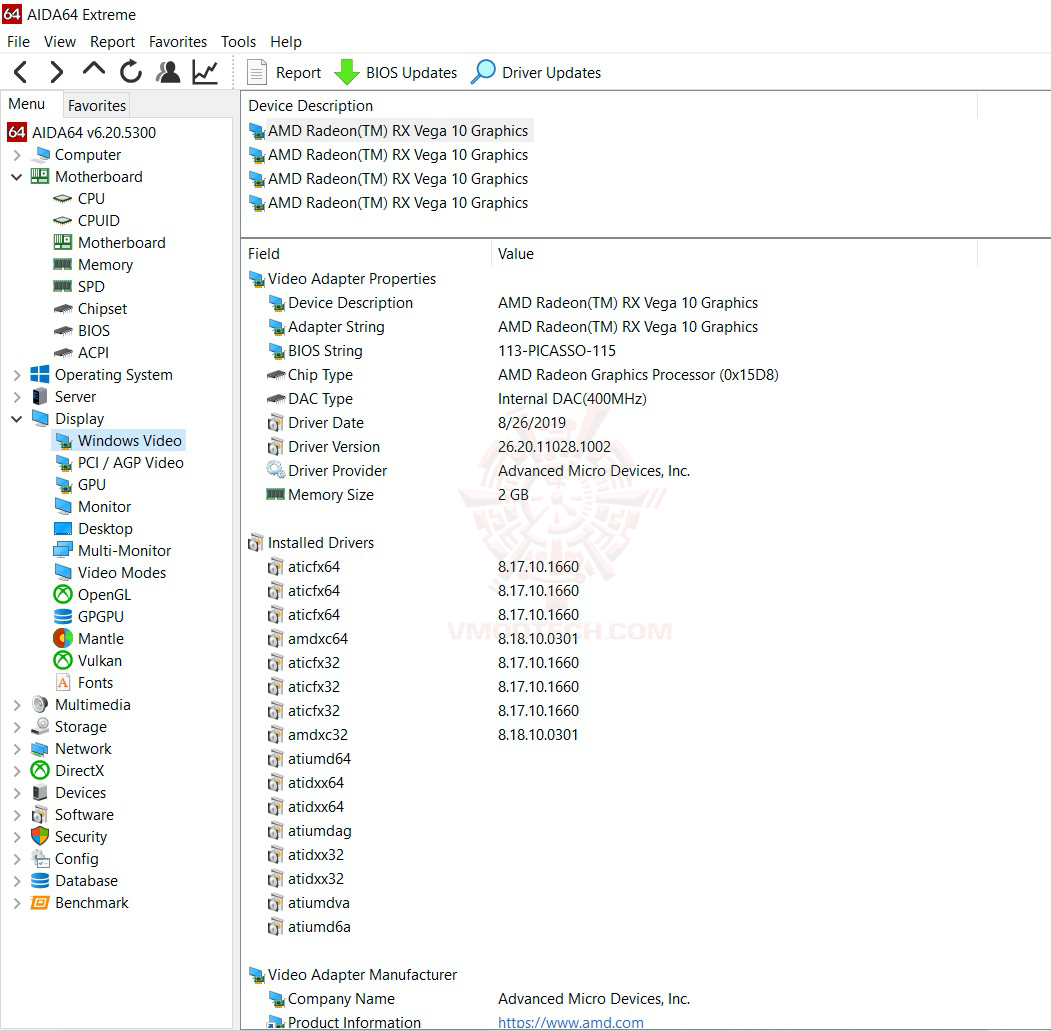This screenshot has height=1031, width=1051.
Task: Switch to the Favorites tab
Action: click(97, 105)
